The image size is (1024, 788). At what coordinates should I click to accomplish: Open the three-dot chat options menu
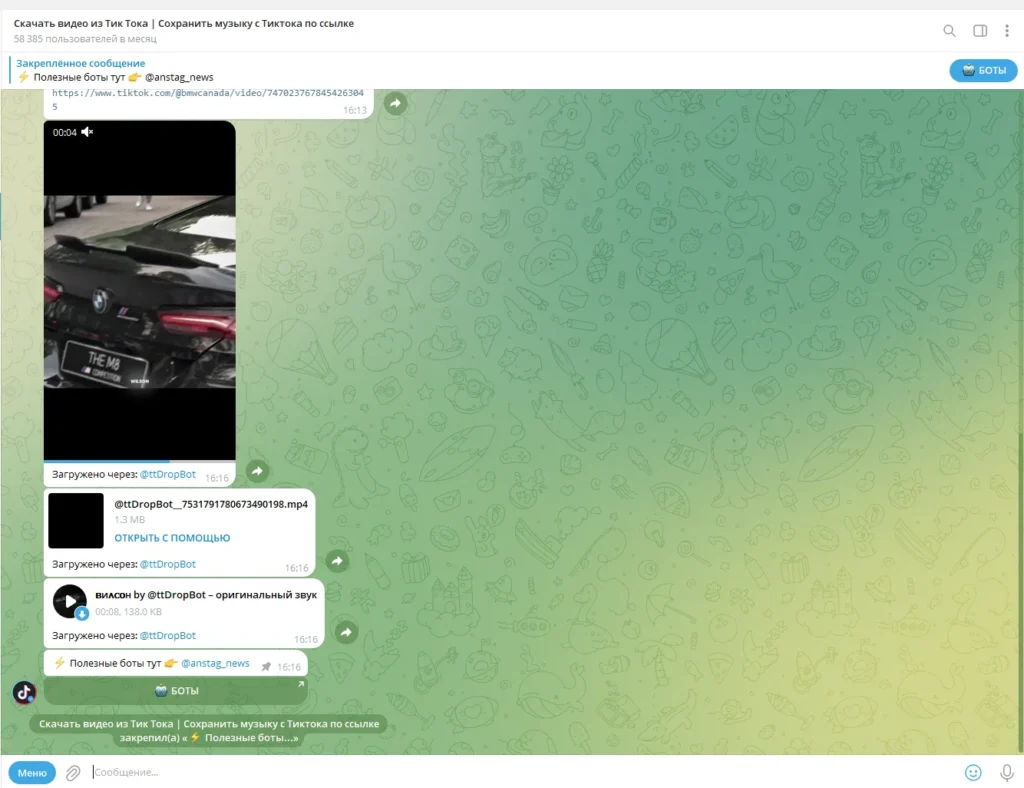coord(1006,31)
